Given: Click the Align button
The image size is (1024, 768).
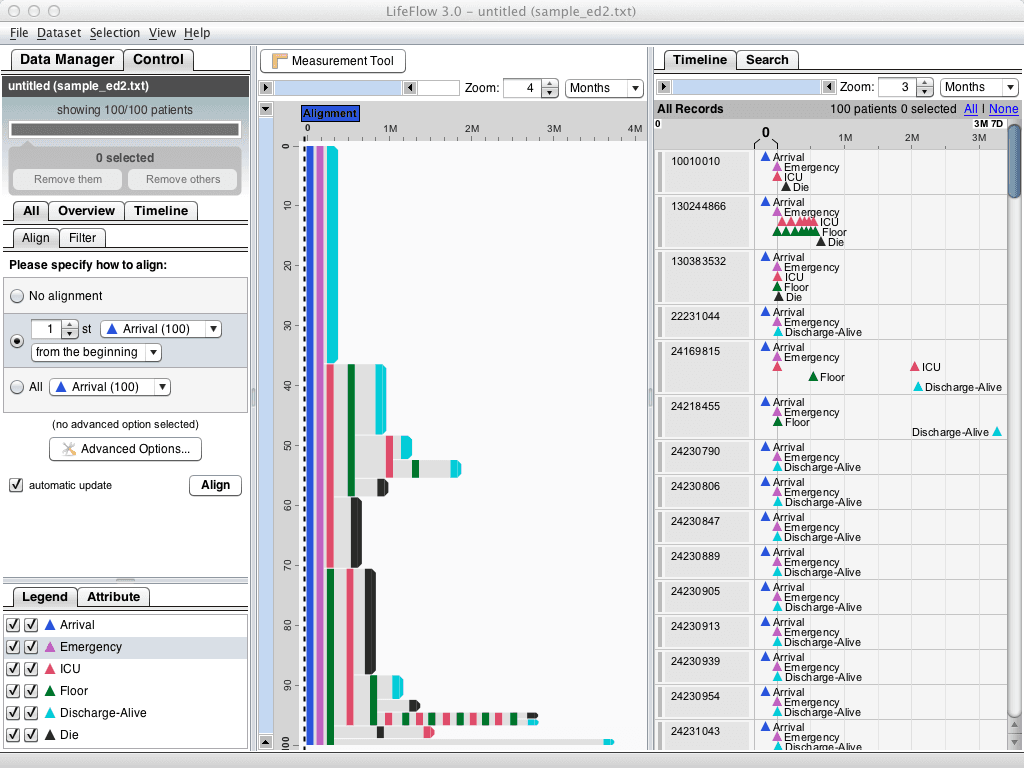Looking at the screenshot, I should (215, 485).
